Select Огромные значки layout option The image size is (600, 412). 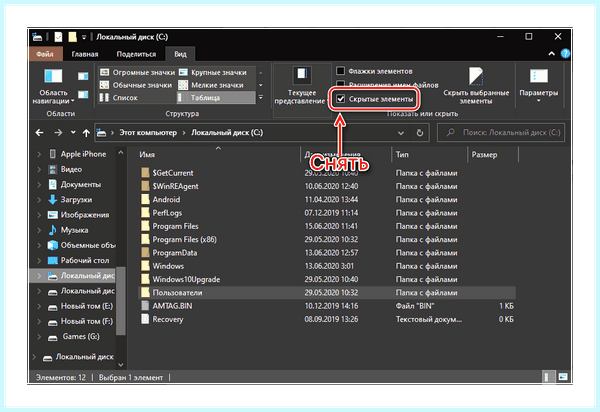click(137, 72)
